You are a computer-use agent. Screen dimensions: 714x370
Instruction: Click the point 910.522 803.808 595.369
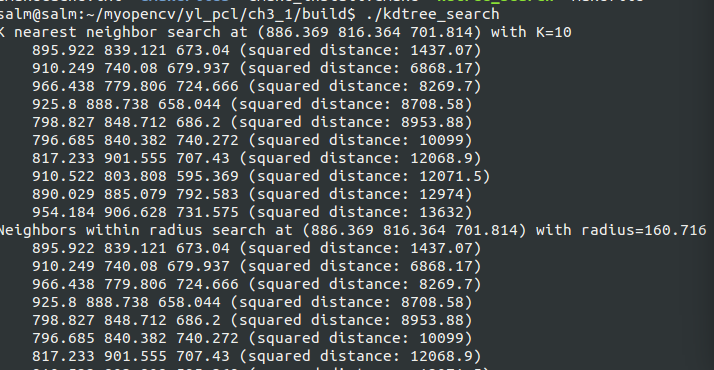tap(135, 176)
